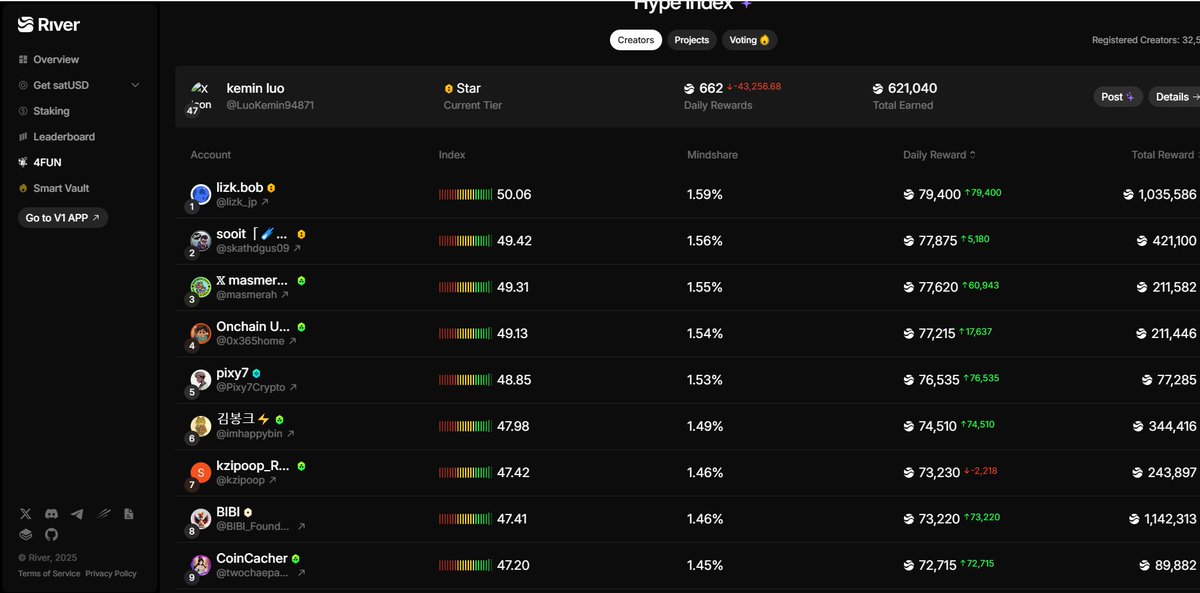Image resolution: width=1200 pixels, height=593 pixels.
Task: Click the green badge next to CoinCacher
Action: (296, 559)
